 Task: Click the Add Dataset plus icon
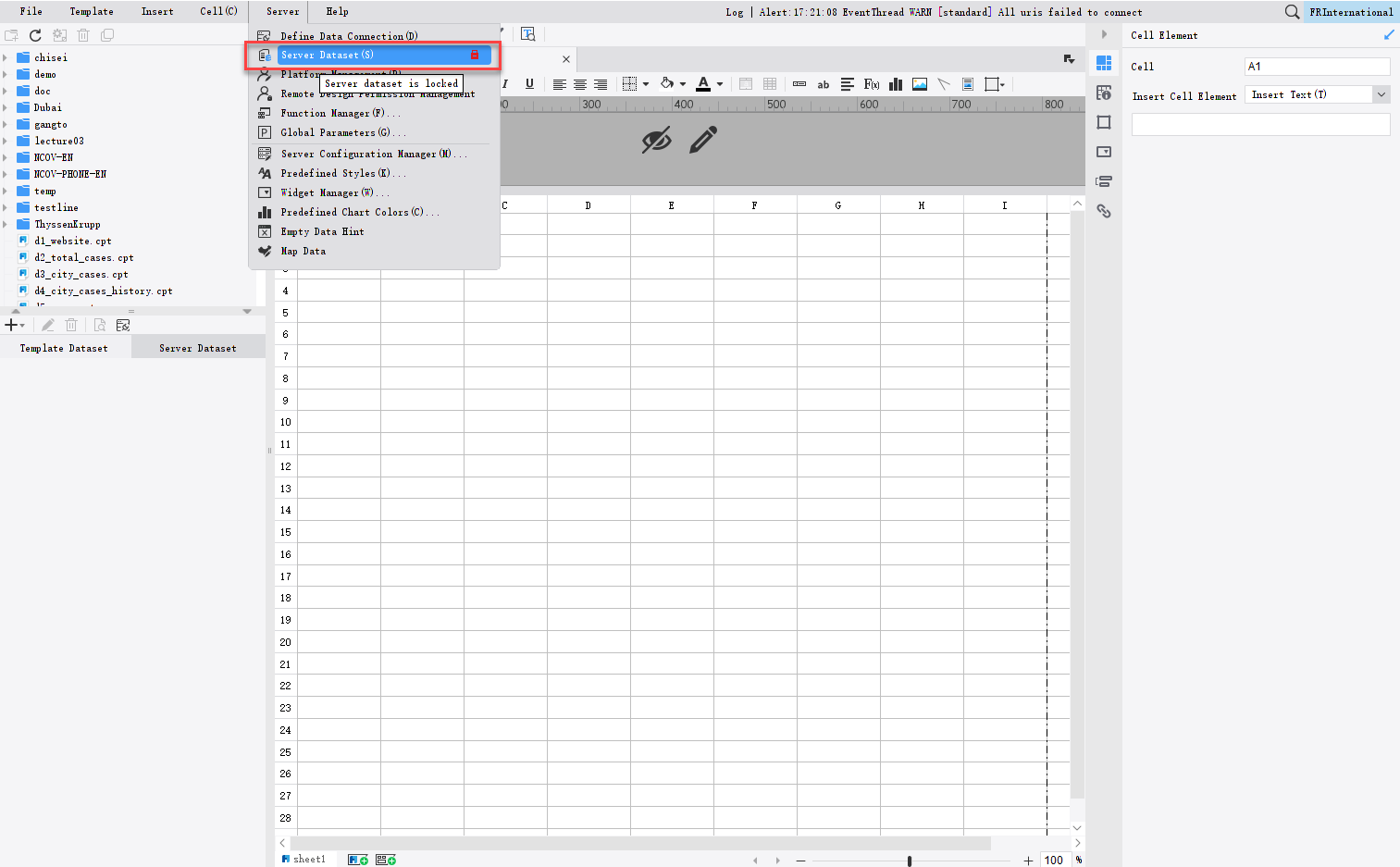pyautogui.click(x=9, y=325)
